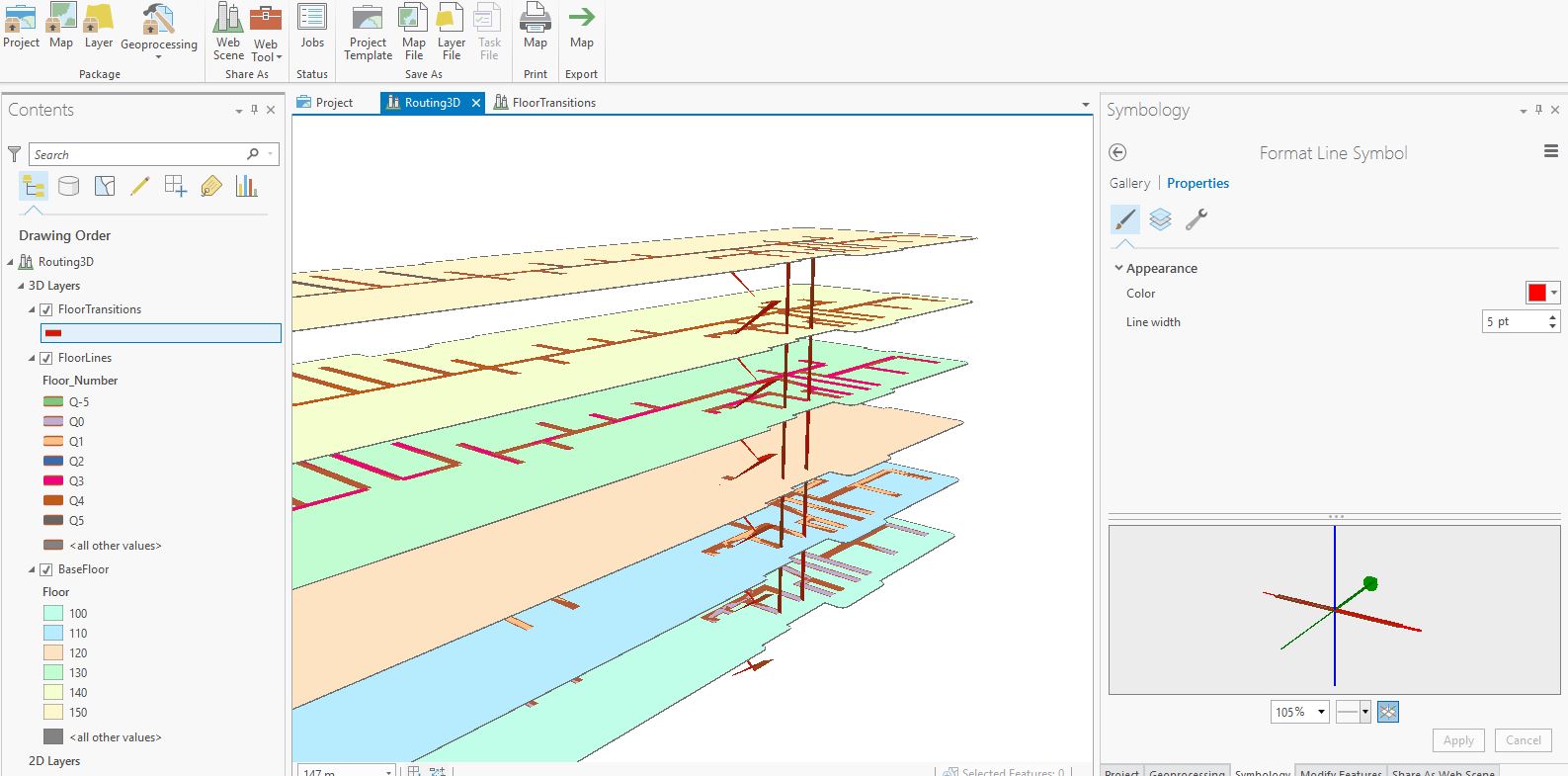
Task: Open the List By Editing pencil icon
Action: pyautogui.click(x=139, y=186)
